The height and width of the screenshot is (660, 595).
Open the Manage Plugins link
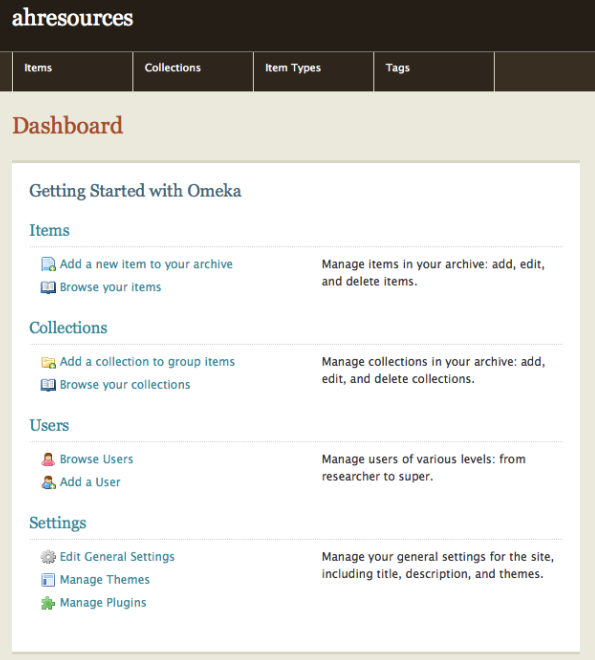pos(103,603)
